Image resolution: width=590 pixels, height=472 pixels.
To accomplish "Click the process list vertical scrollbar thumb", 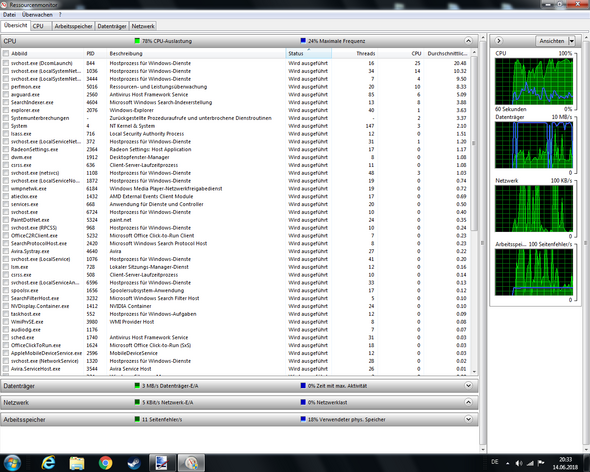I will 474,143.
